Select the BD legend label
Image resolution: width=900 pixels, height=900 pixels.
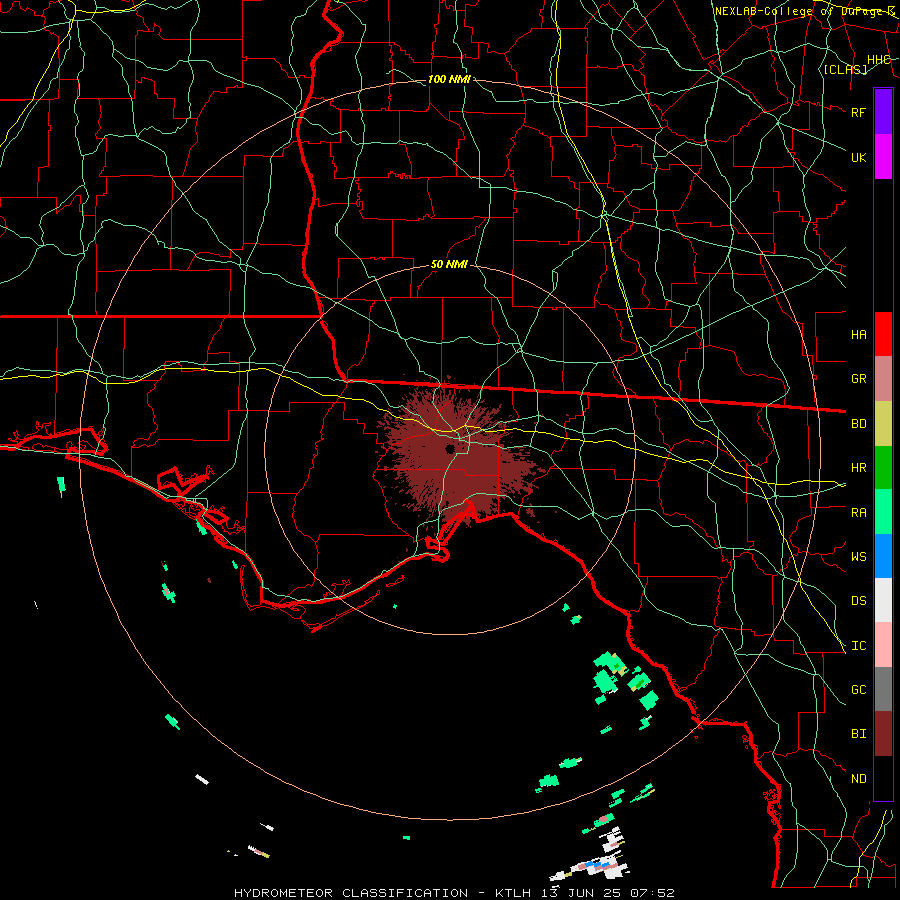click(x=858, y=424)
